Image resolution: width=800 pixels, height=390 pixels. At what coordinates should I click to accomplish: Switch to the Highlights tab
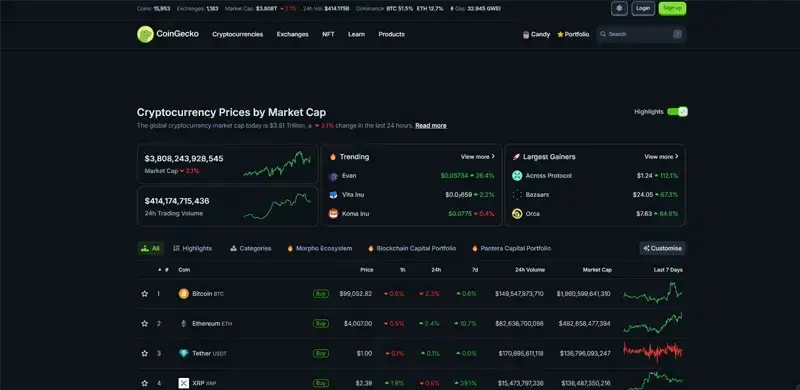click(192, 249)
